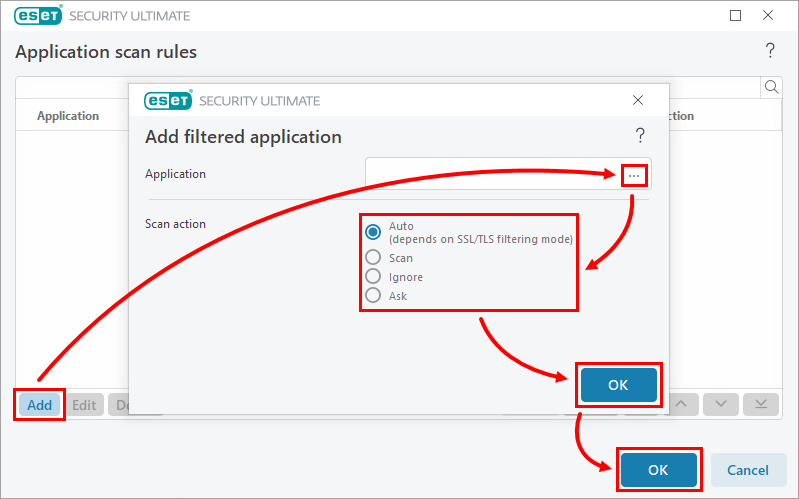
Task: Close the Add filtered application dialog
Action: tap(638, 100)
